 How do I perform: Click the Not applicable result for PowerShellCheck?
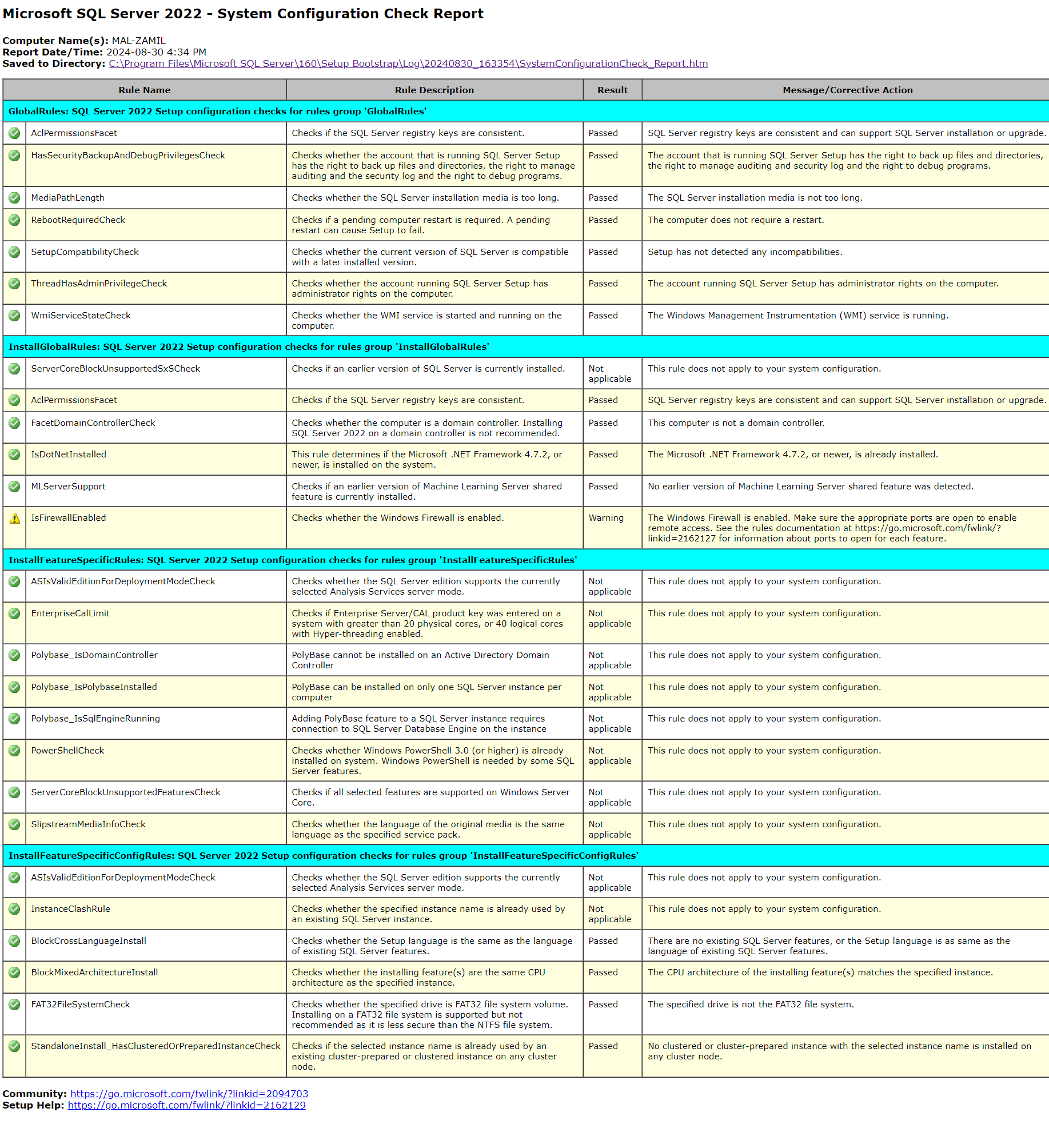pyautogui.click(x=610, y=756)
